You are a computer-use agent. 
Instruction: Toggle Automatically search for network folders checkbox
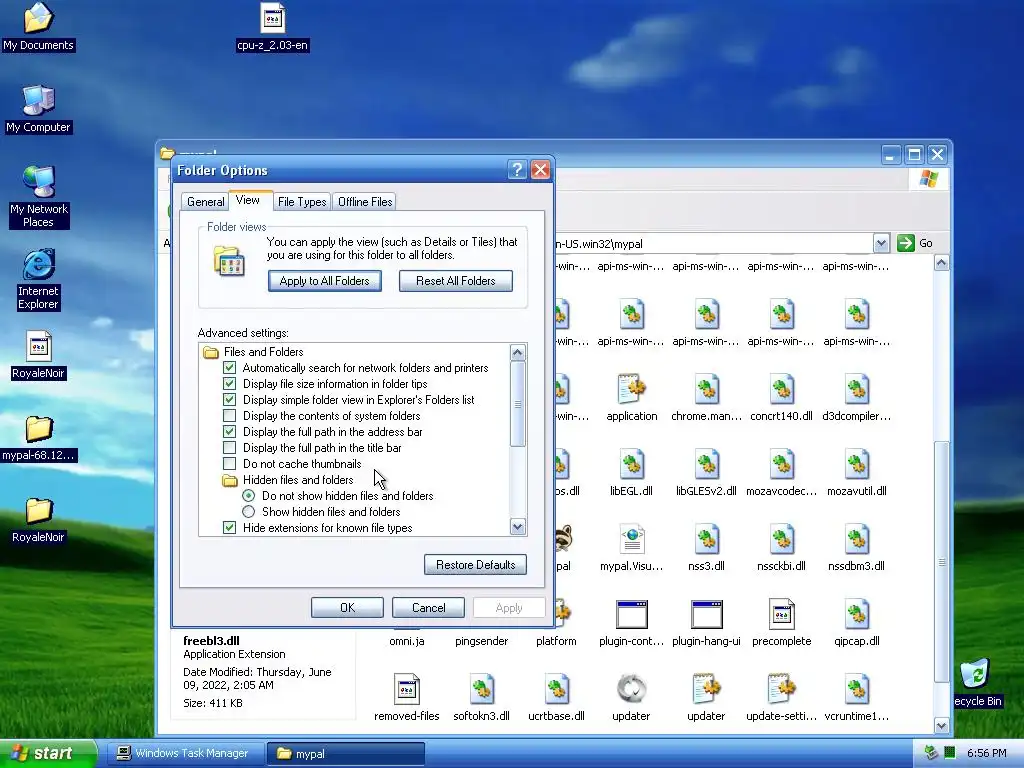pos(229,368)
